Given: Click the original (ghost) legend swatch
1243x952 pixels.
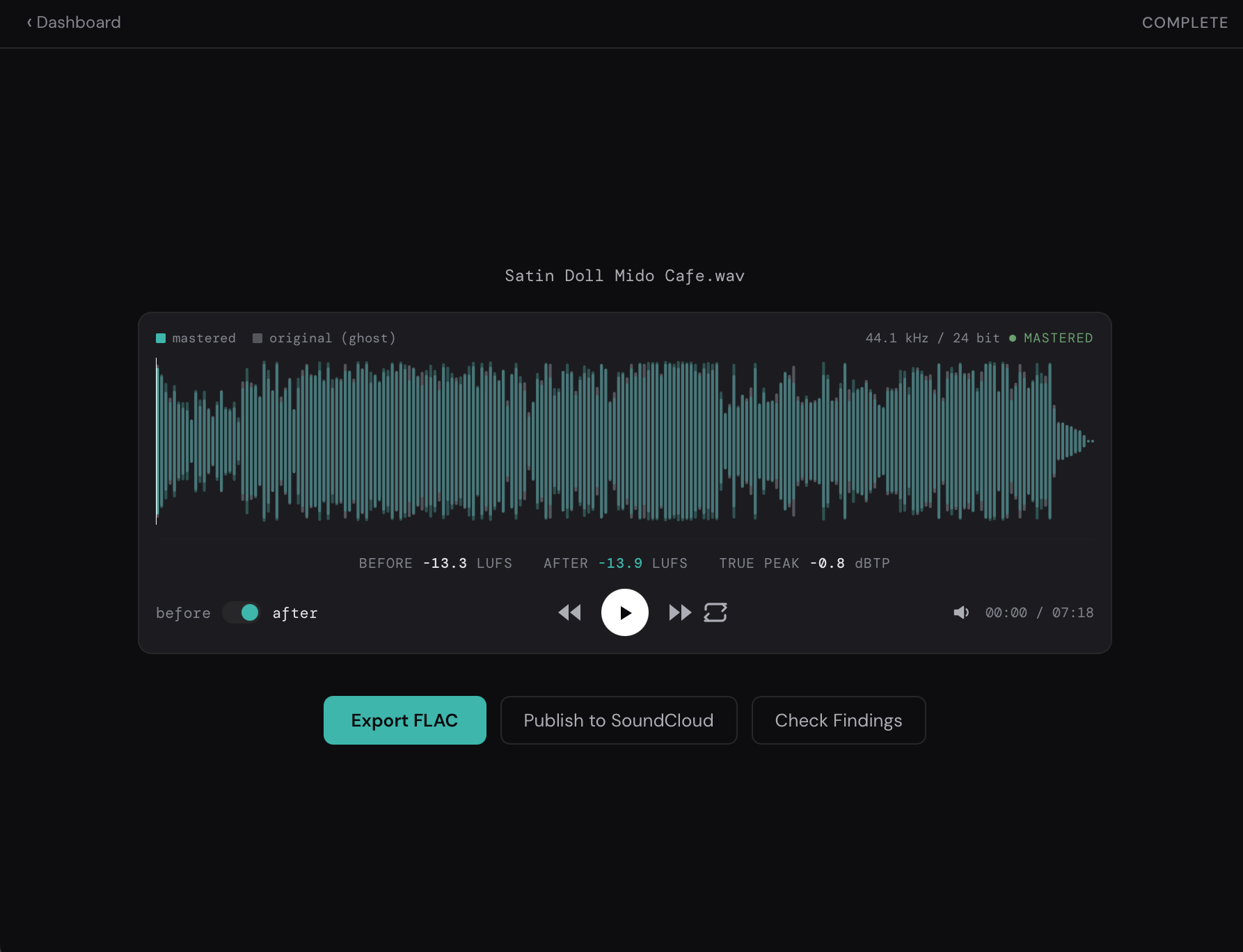Looking at the screenshot, I should (x=258, y=338).
